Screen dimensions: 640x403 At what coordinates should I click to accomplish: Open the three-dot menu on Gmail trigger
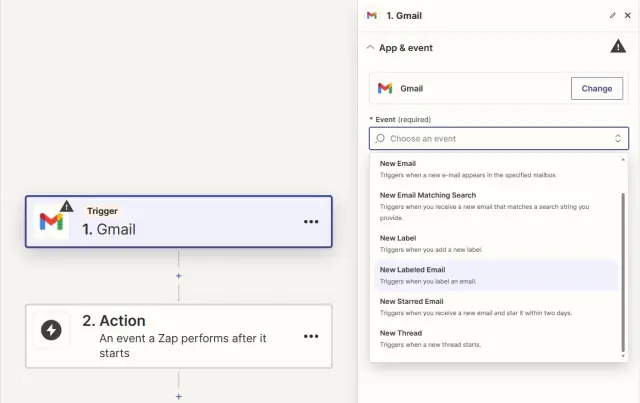[311, 221]
